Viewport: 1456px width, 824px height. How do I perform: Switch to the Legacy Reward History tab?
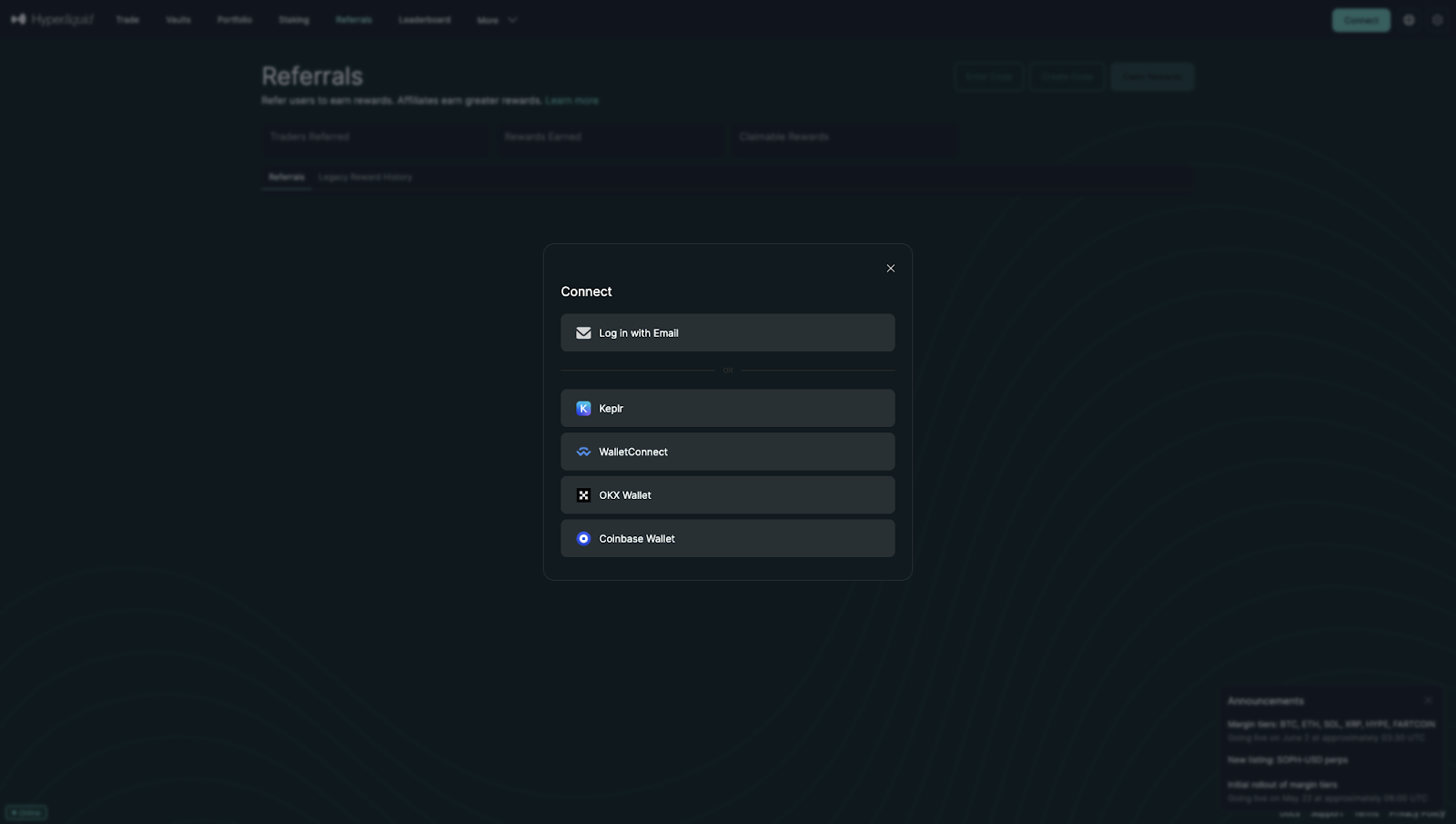[365, 177]
